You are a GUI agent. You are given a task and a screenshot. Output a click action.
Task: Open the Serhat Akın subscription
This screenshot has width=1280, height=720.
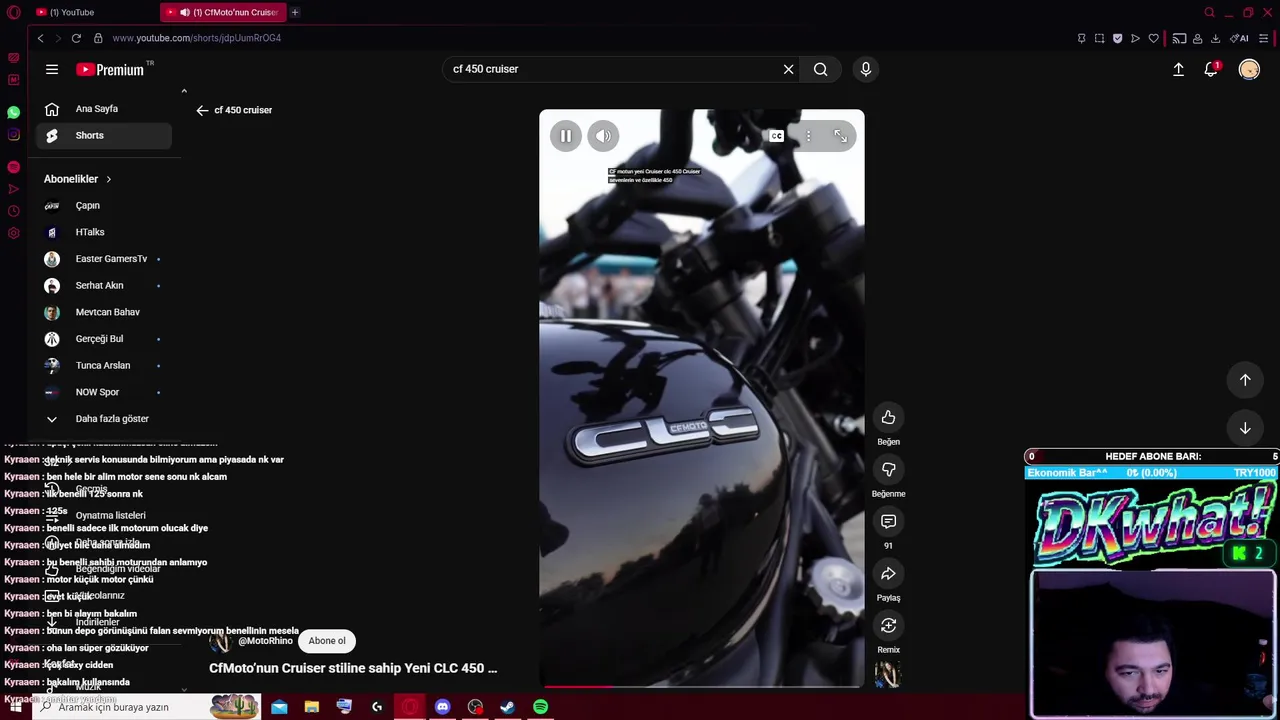(104, 286)
